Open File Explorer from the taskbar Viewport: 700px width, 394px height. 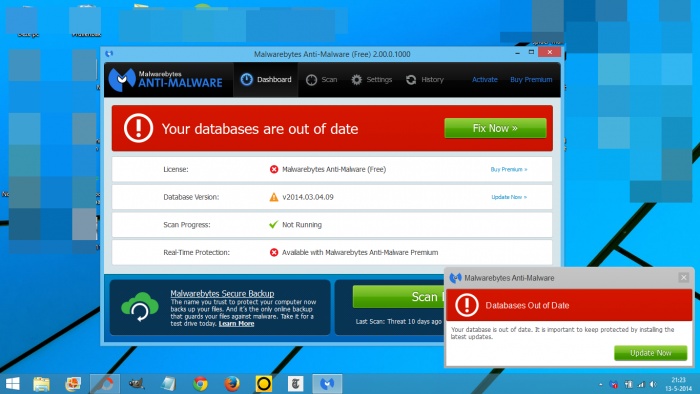coord(42,384)
